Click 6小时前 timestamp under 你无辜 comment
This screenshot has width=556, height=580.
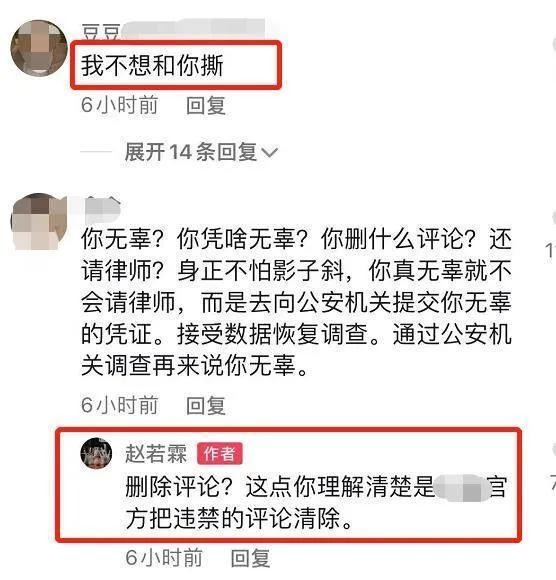click(x=119, y=405)
